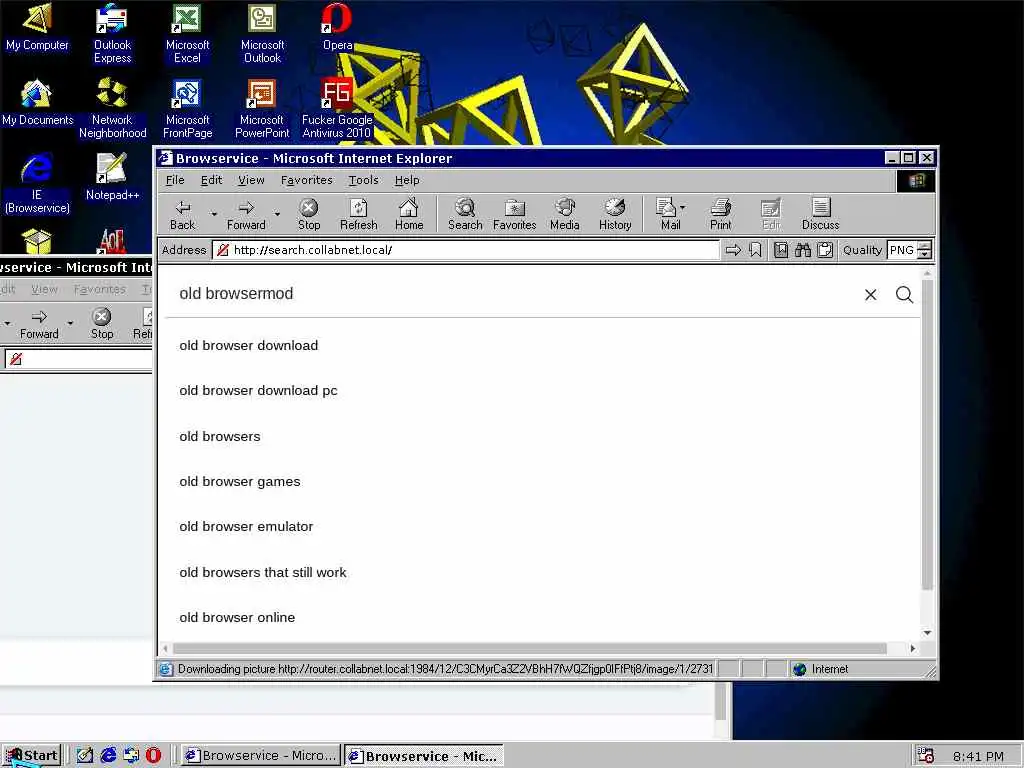
Task: Click magnifier search icon in page
Action: click(x=904, y=295)
